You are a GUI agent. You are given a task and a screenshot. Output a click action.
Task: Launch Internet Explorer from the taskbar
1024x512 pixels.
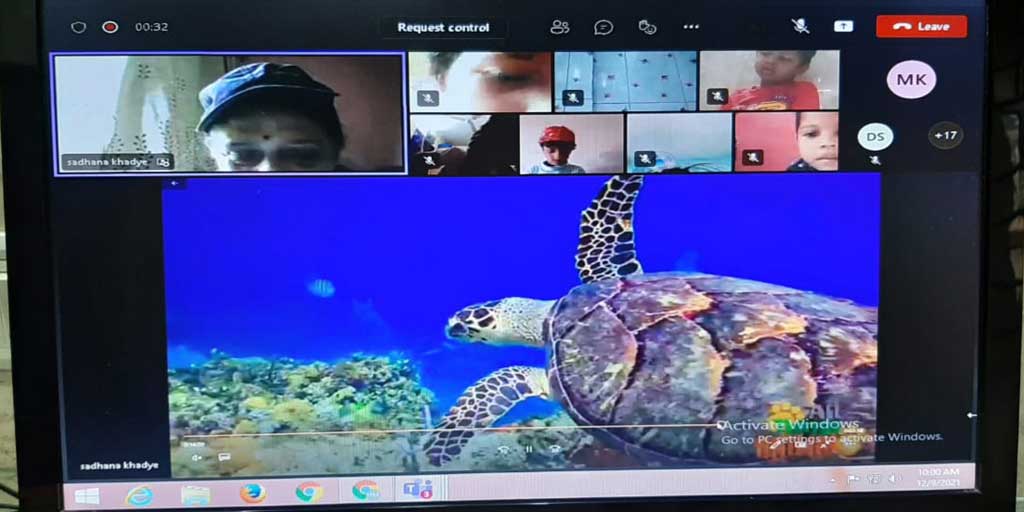(x=138, y=494)
